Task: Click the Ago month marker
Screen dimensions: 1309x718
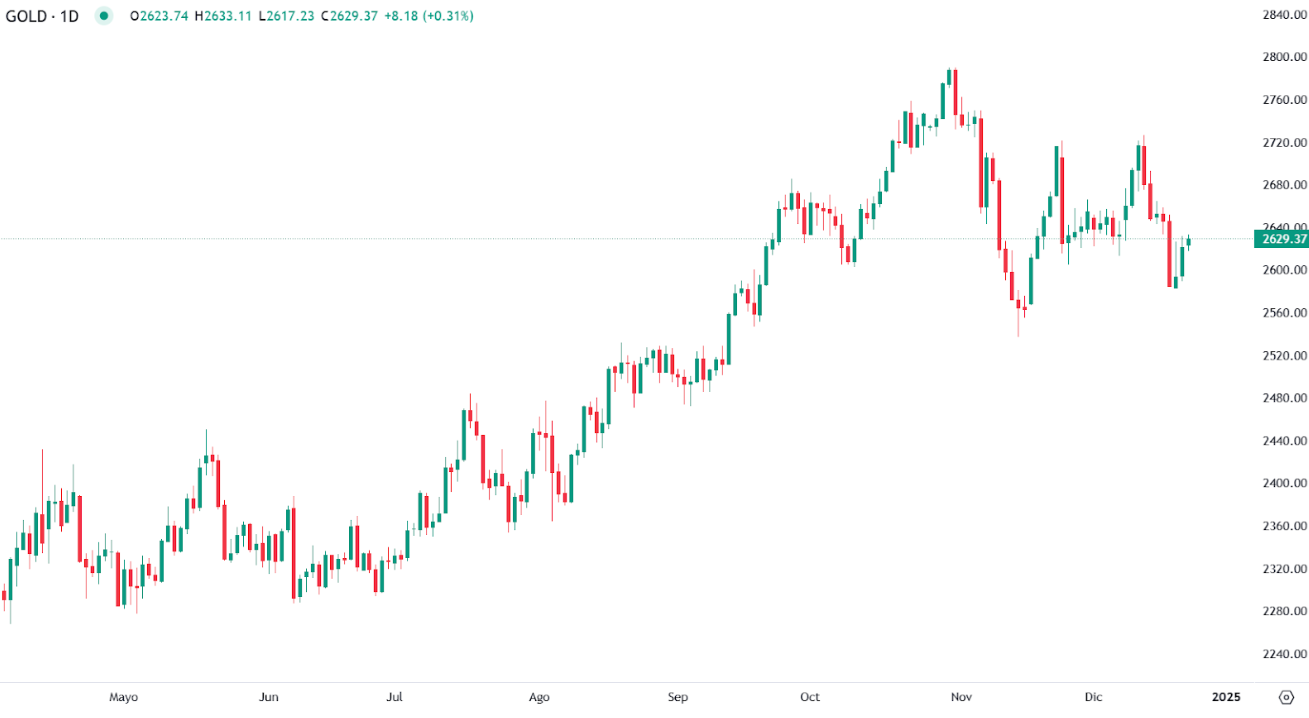Action: [539, 697]
